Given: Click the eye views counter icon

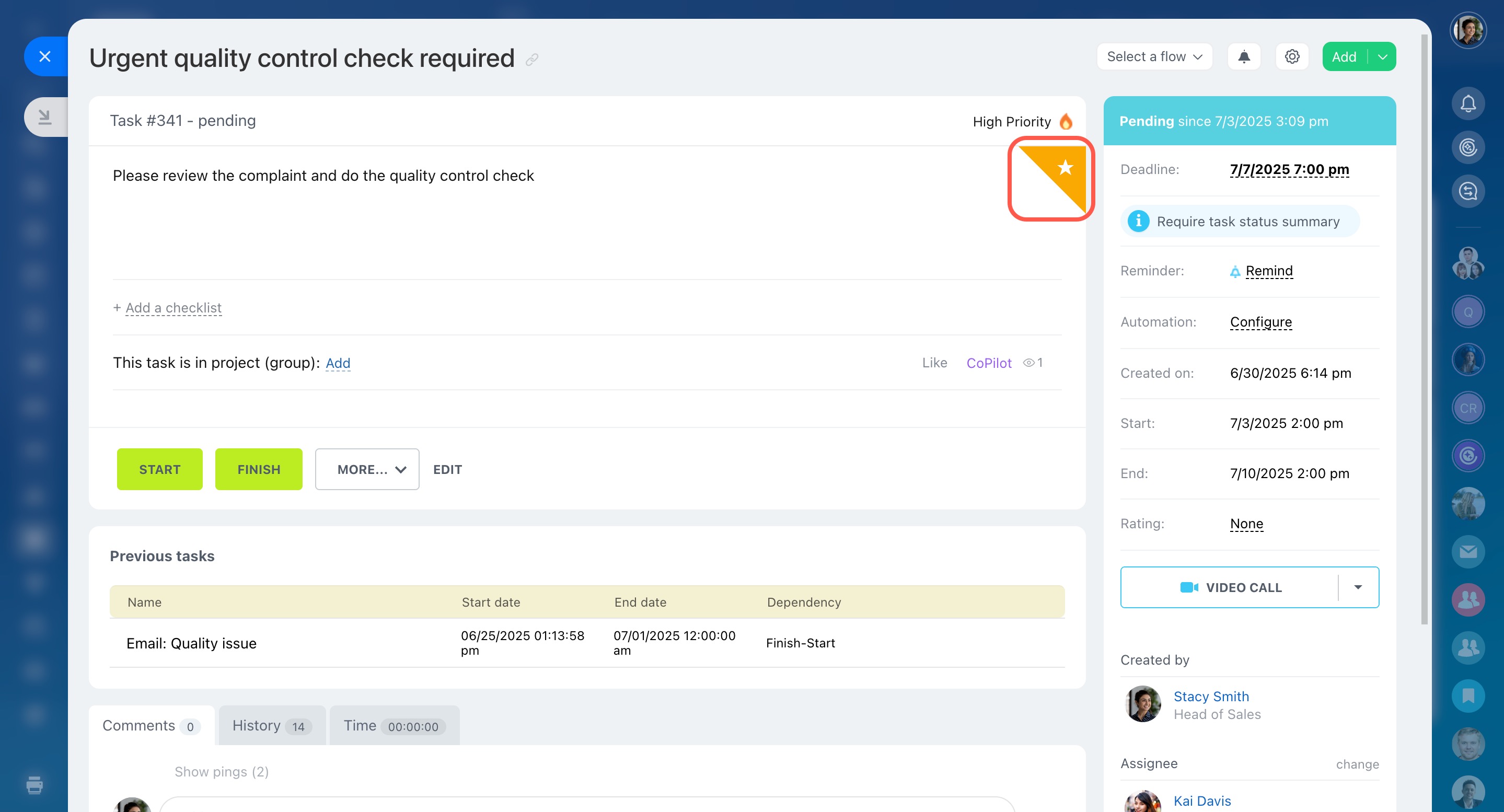Looking at the screenshot, I should pos(1029,363).
